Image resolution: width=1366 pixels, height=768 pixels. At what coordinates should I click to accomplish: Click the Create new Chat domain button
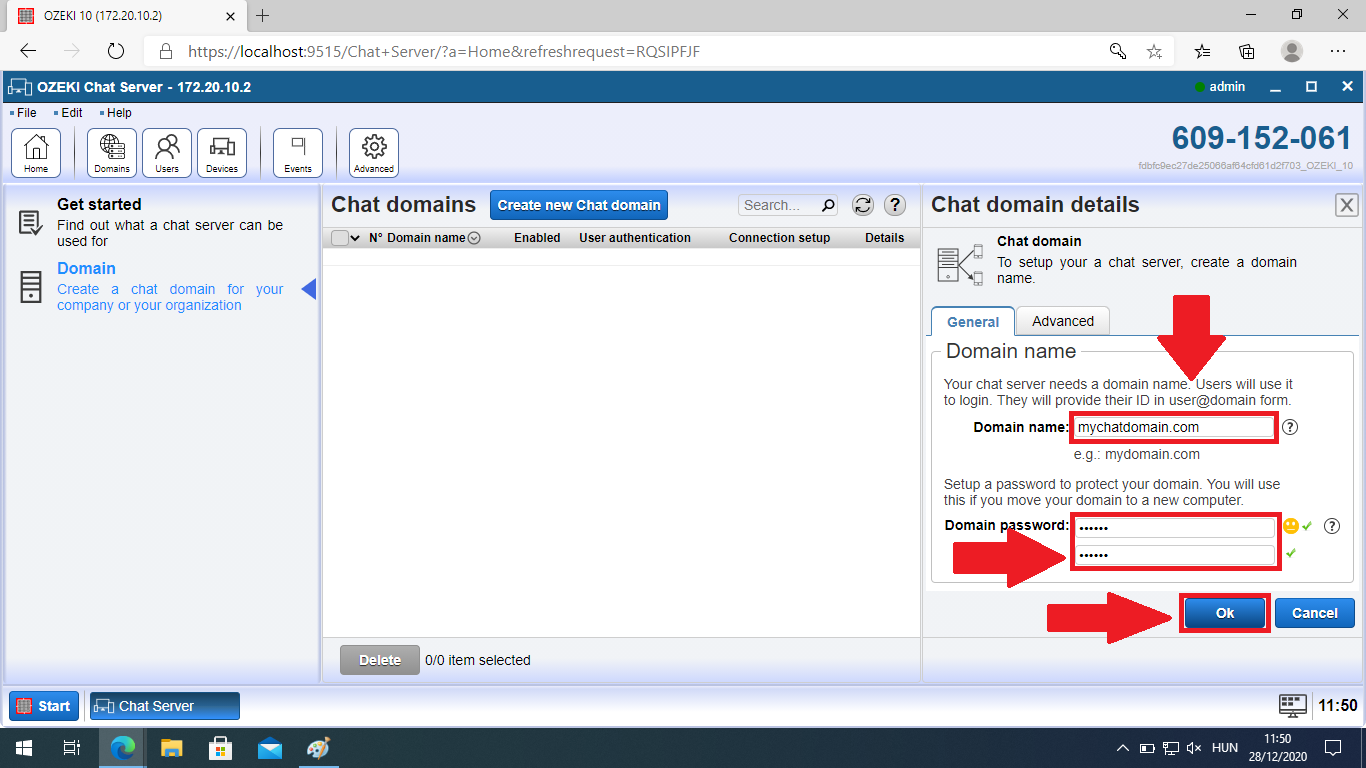578,205
